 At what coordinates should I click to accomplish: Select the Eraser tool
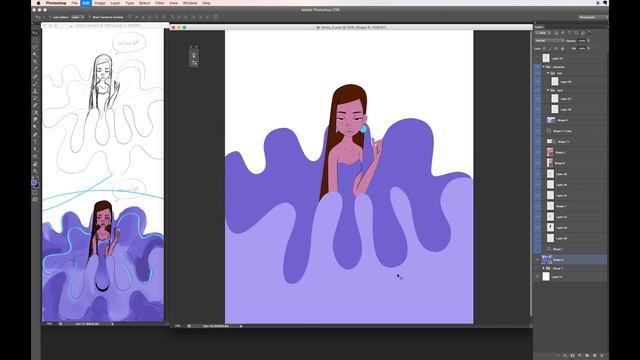coord(35,106)
